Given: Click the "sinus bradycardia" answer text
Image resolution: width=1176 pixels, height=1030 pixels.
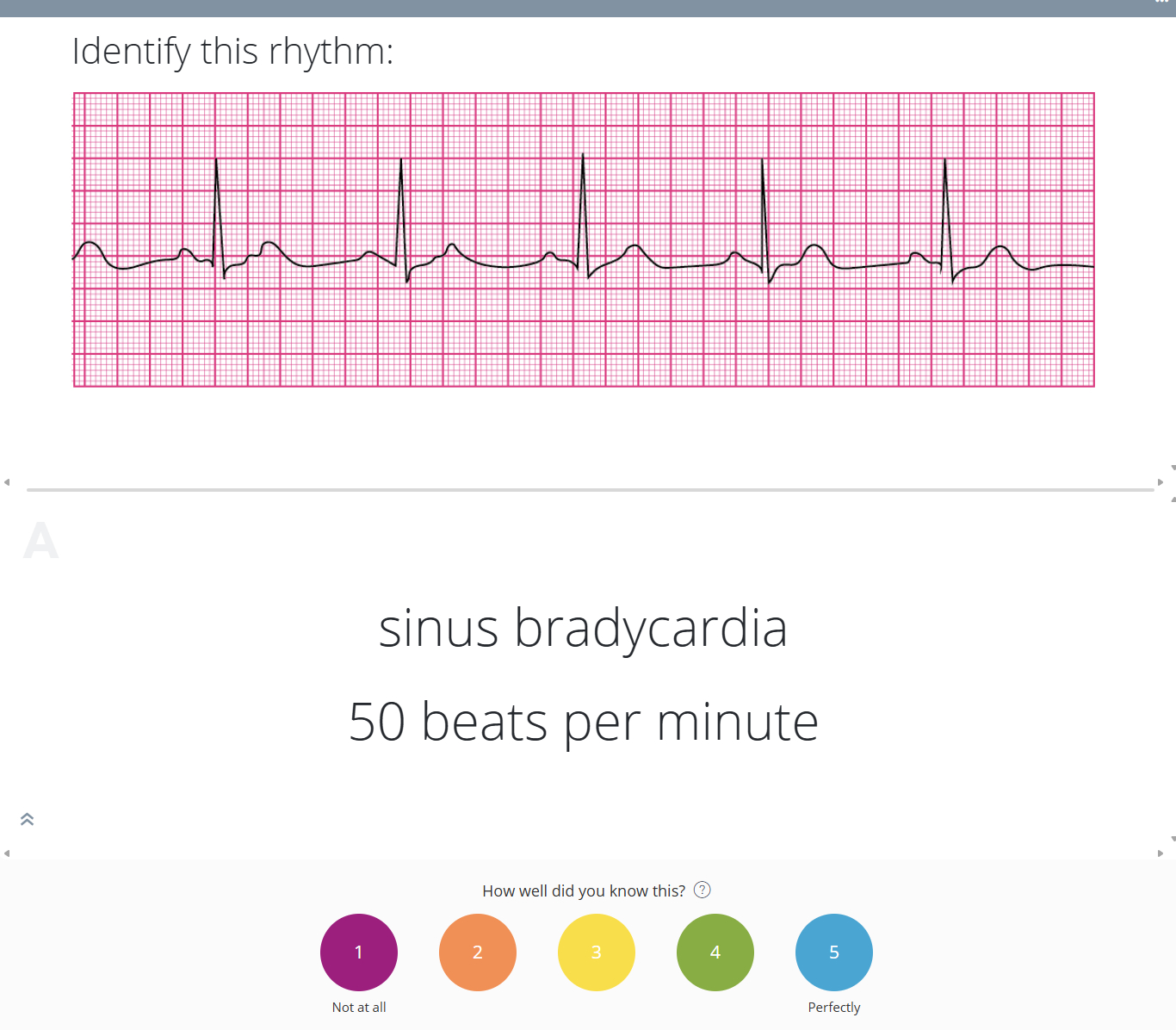Looking at the screenshot, I should tap(583, 628).
